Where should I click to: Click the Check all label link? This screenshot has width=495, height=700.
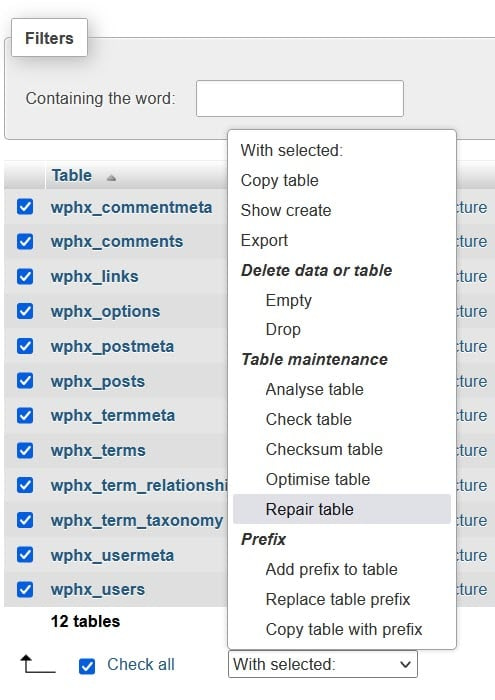click(141, 664)
